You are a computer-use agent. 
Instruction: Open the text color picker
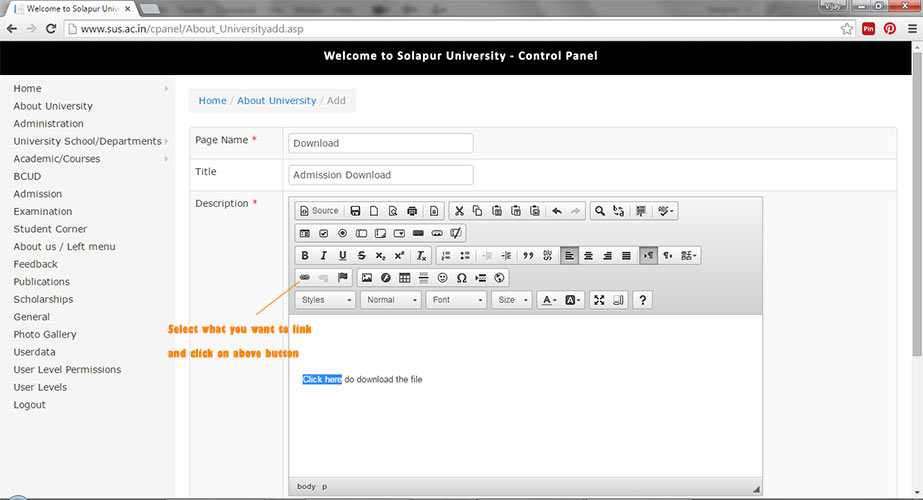pos(549,300)
